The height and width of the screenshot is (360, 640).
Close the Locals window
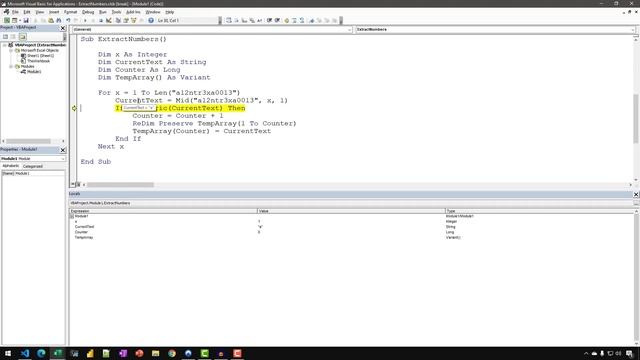(x=636, y=194)
